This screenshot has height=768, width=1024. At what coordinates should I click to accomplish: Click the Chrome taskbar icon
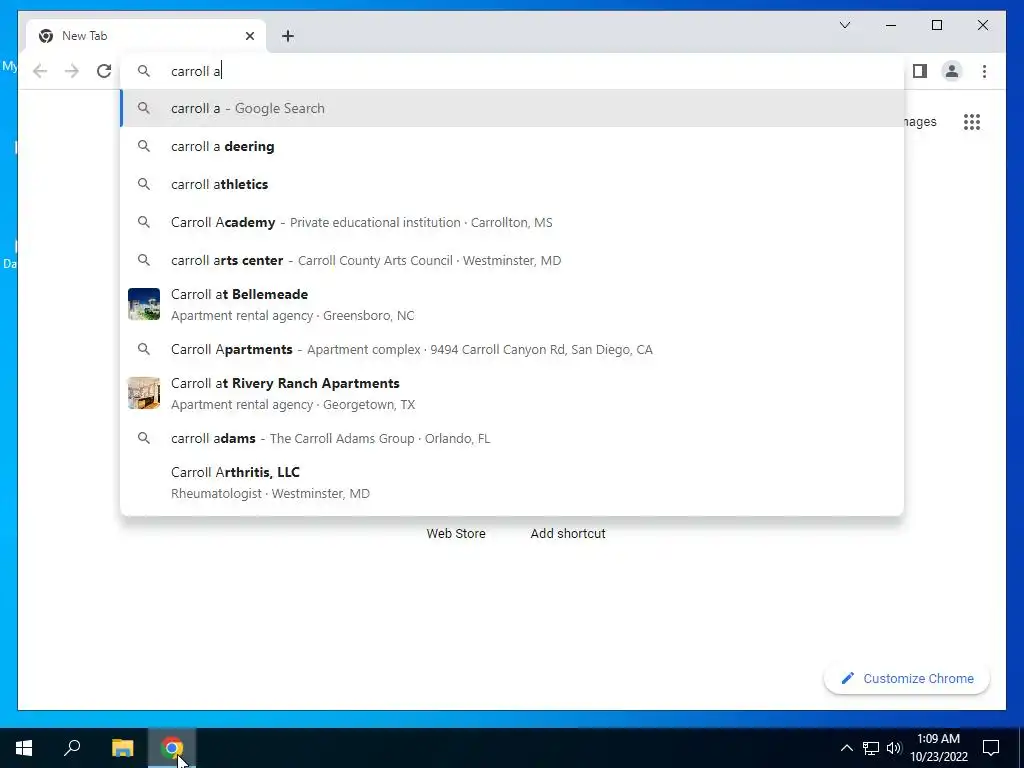[x=172, y=748]
